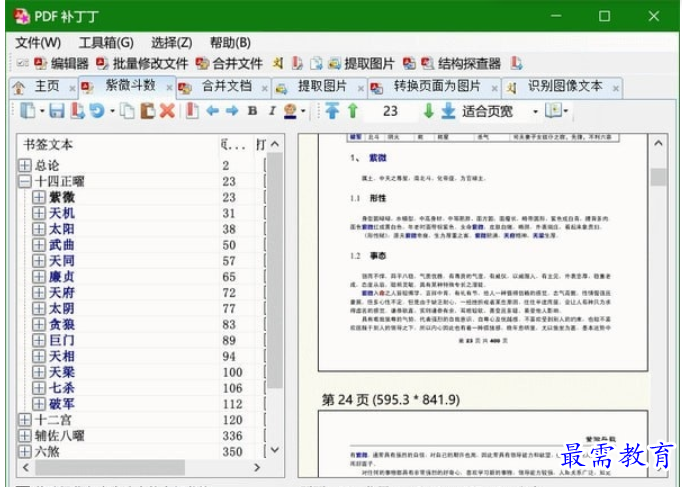Click the open document icon left of save
The image size is (682, 487).
(x=28, y=111)
